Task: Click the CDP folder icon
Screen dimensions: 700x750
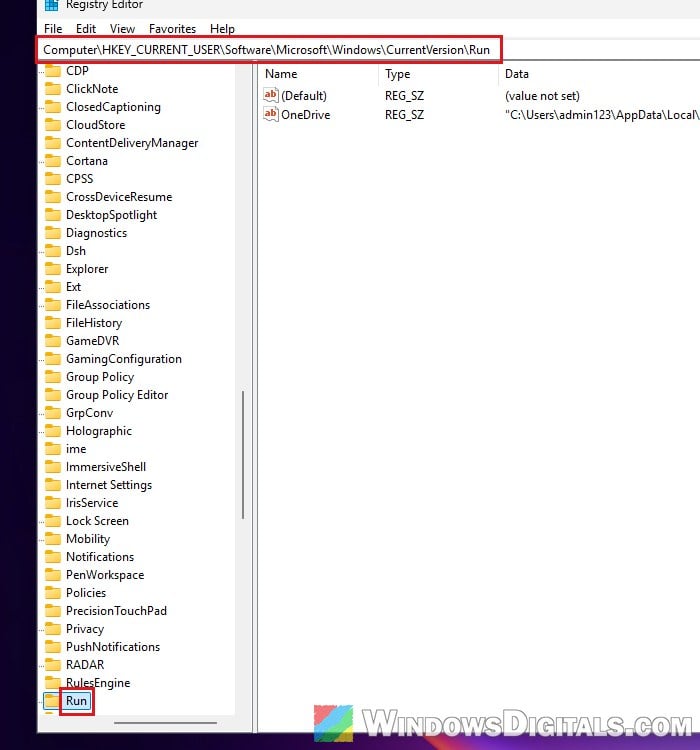Action: pos(53,71)
